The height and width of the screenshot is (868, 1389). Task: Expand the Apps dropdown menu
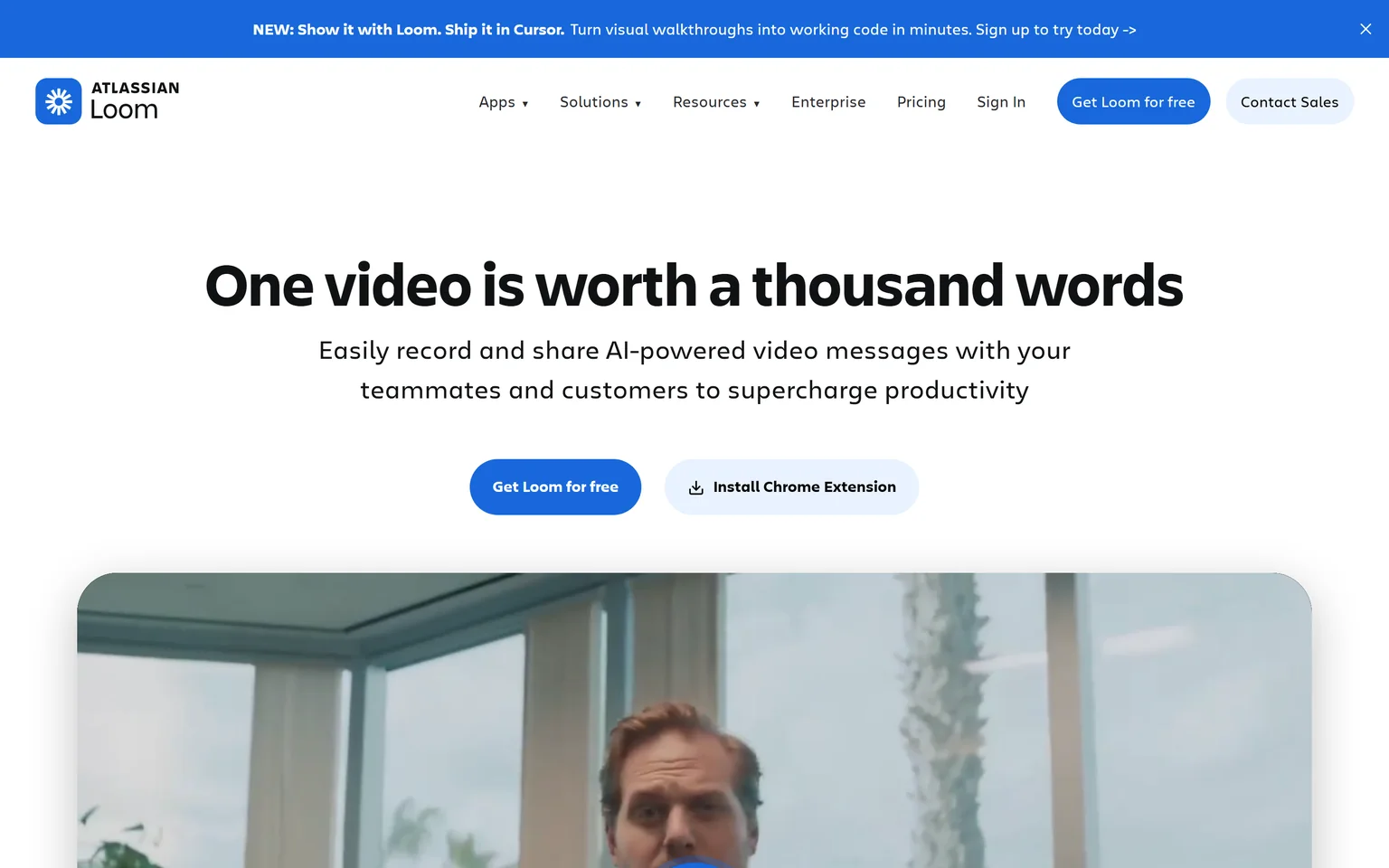pos(504,102)
